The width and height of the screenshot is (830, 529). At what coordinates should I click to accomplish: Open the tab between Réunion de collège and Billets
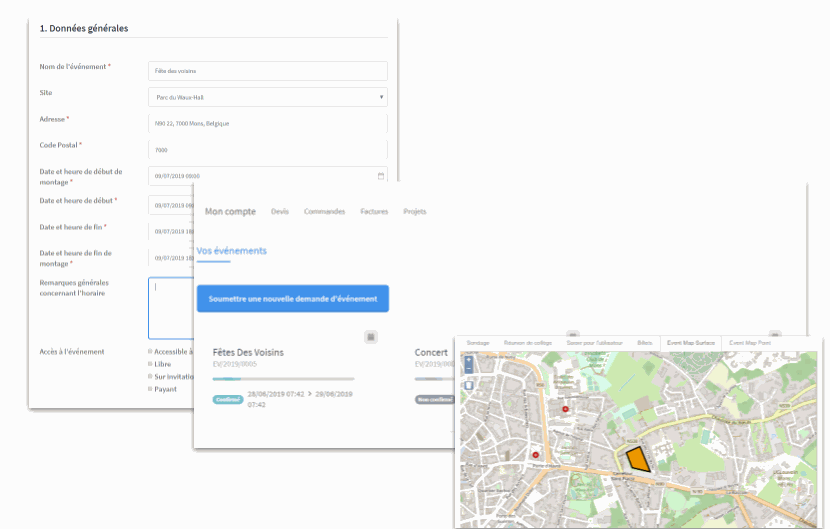pos(594,343)
